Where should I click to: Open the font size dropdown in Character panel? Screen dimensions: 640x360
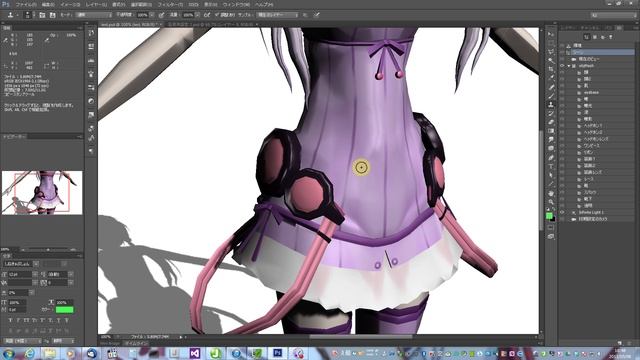pos(35,274)
